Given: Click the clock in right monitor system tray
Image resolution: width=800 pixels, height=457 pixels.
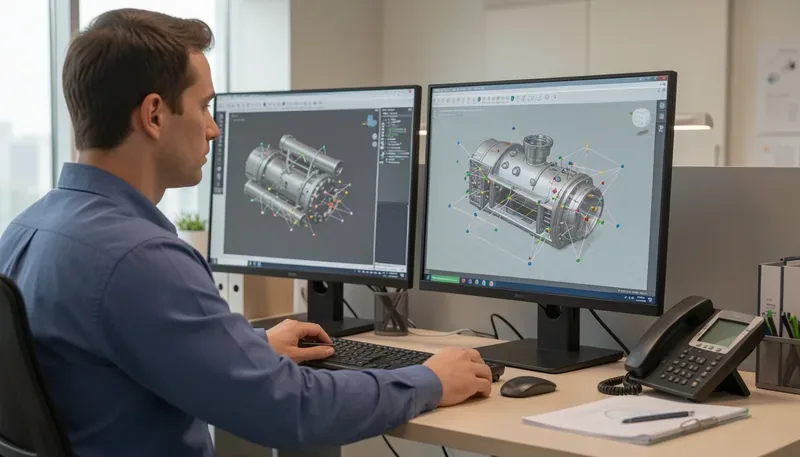Looking at the screenshot, I should pos(641,298).
